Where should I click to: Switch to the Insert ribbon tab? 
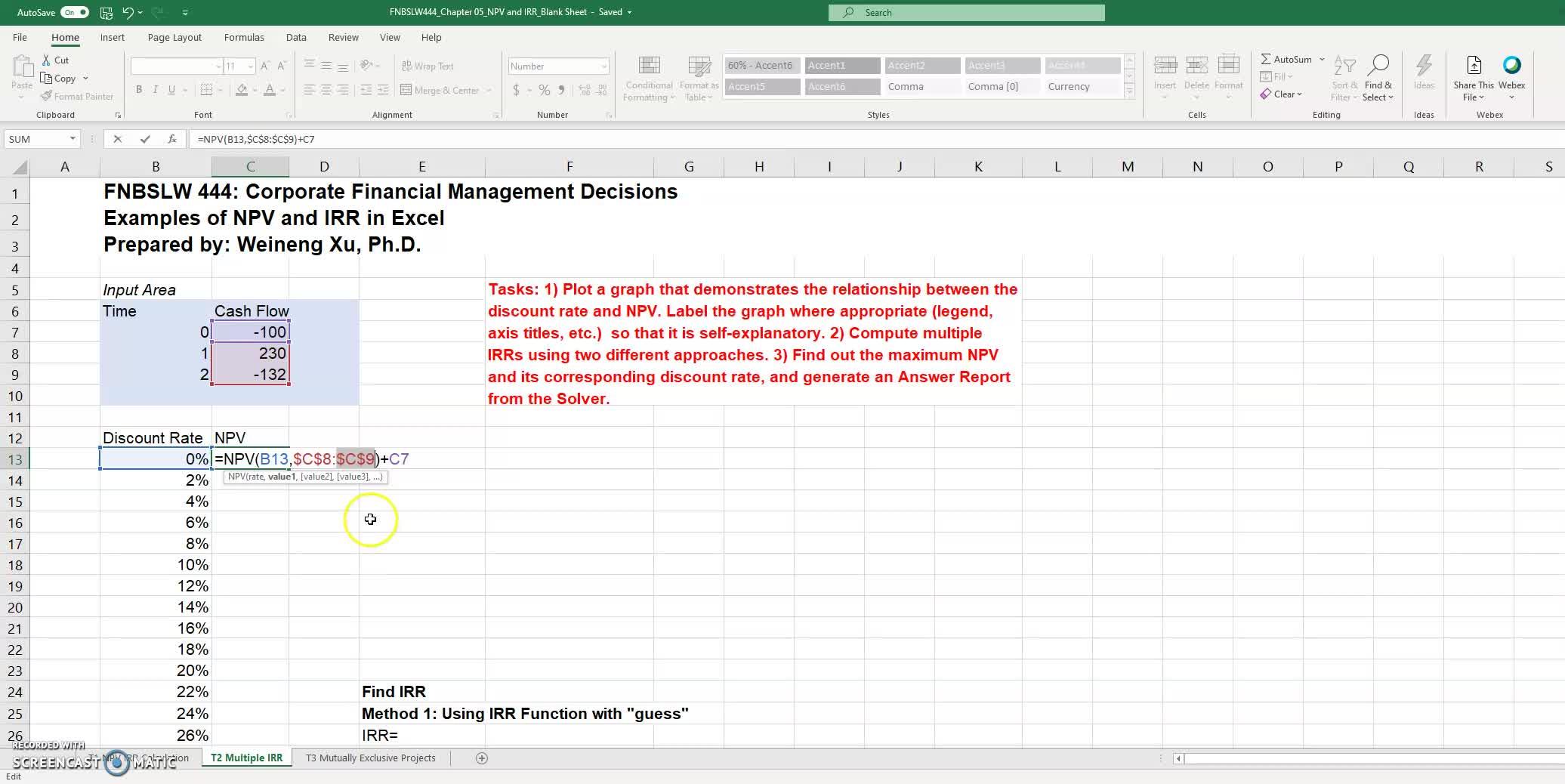pos(113,37)
